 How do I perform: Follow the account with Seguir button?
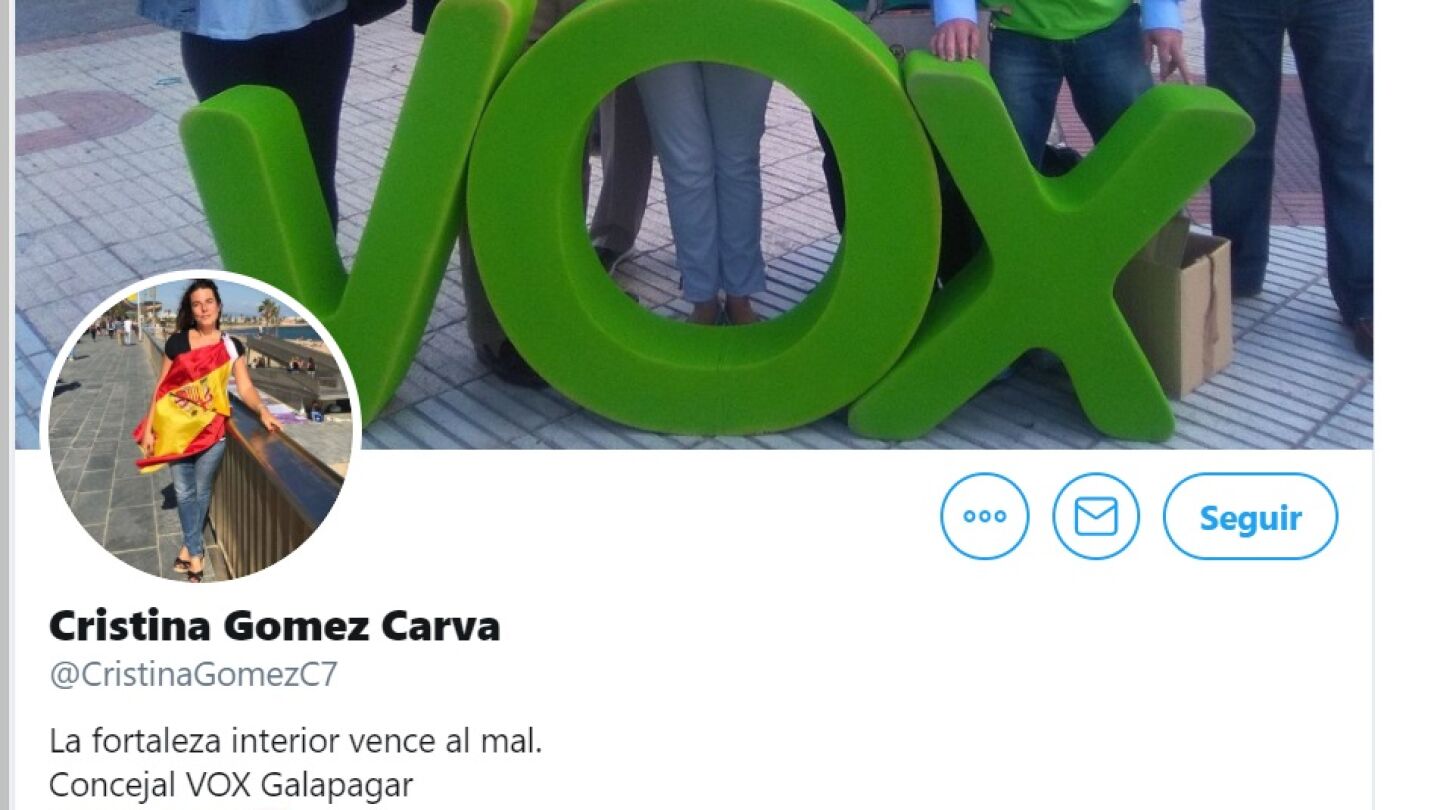(1250, 516)
